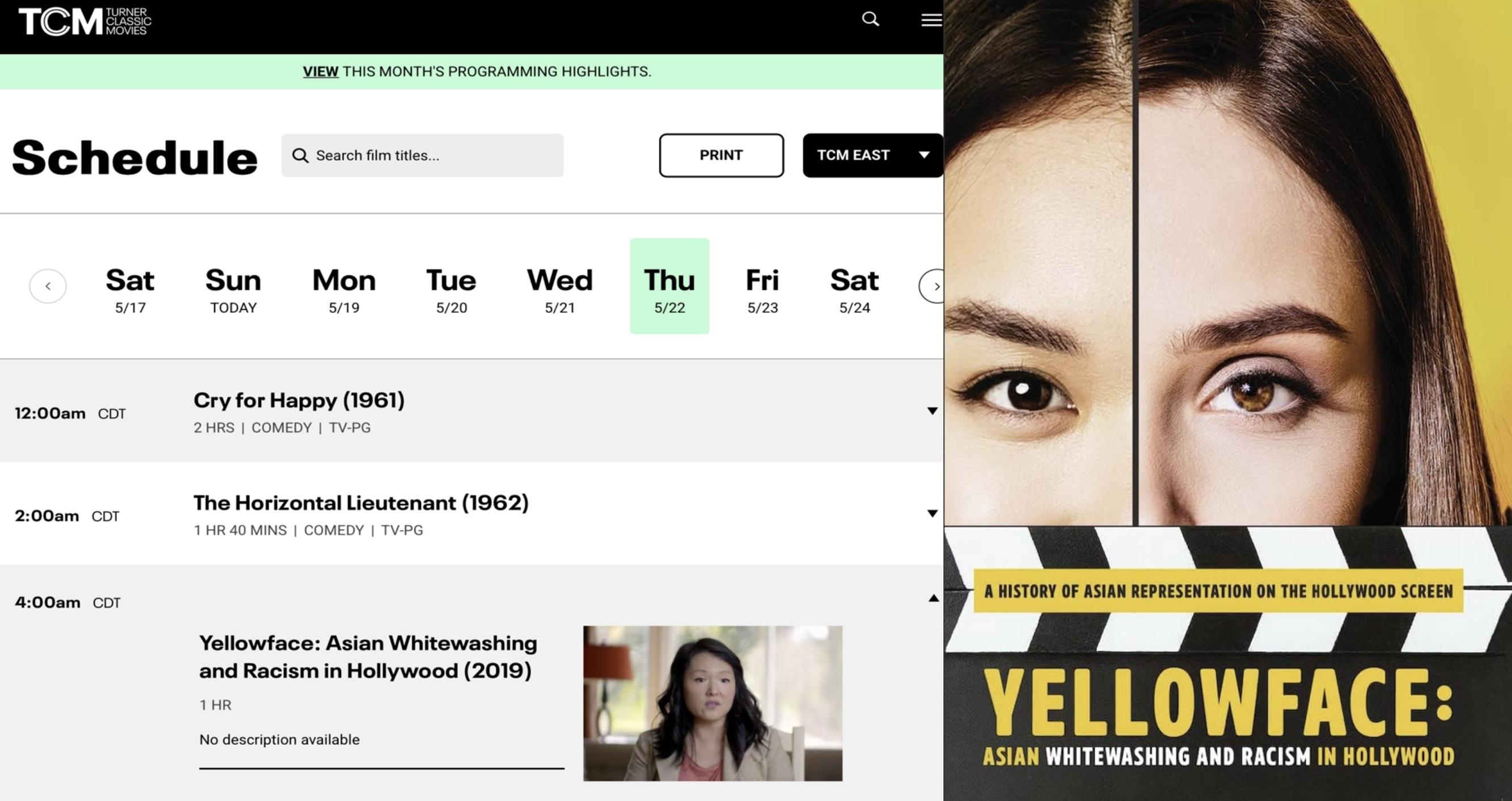Image resolution: width=1512 pixels, height=801 pixels.
Task: Open the TCM EAST feed dropdown
Action: coord(873,156)
